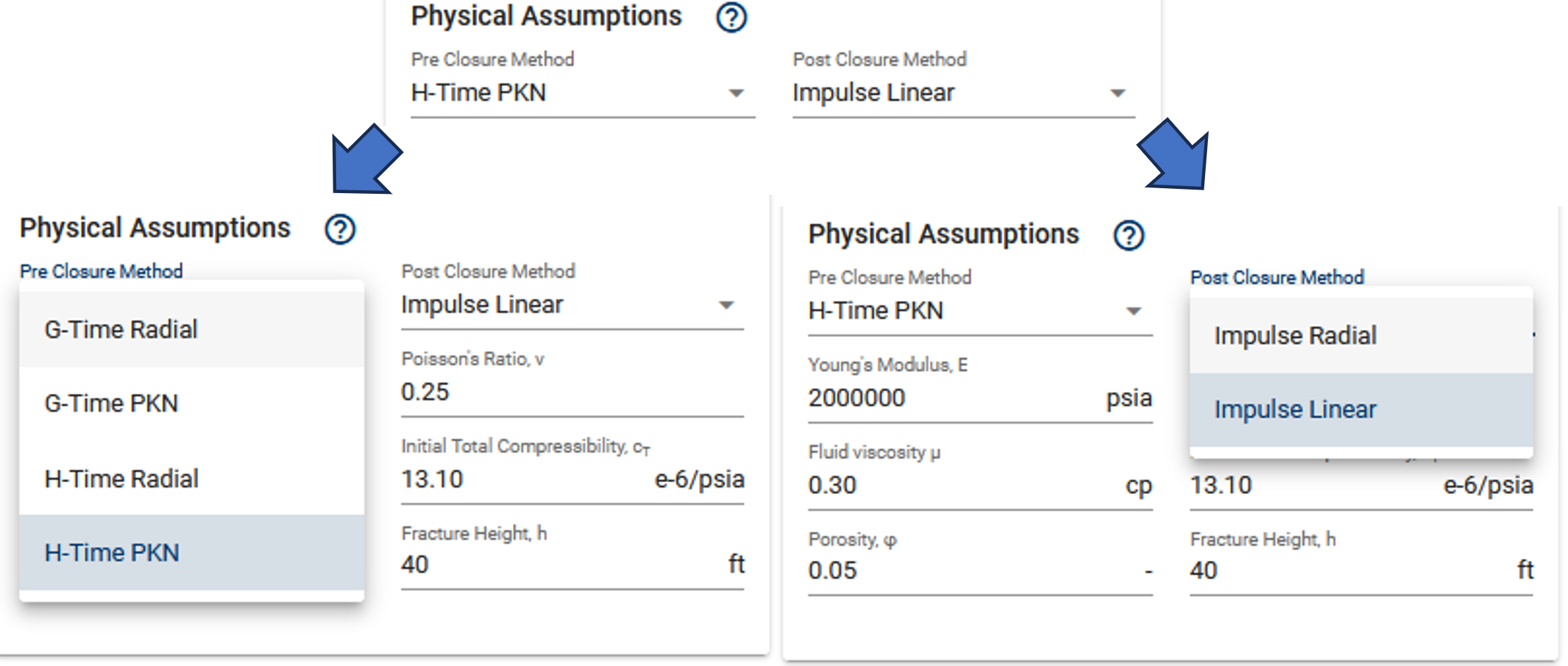Edit Fluid viscosity value 0.30

pyautogui.click(x=980, y=486)
